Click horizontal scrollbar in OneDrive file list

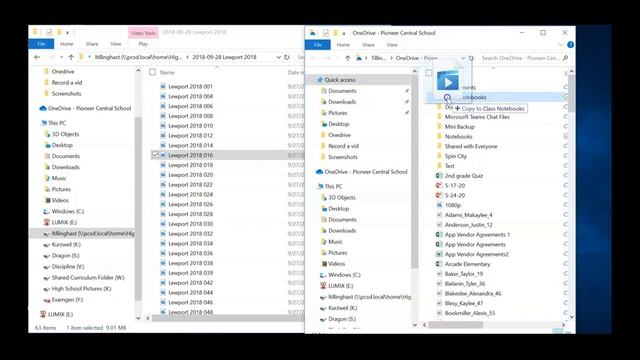click(x=455, y=325)
